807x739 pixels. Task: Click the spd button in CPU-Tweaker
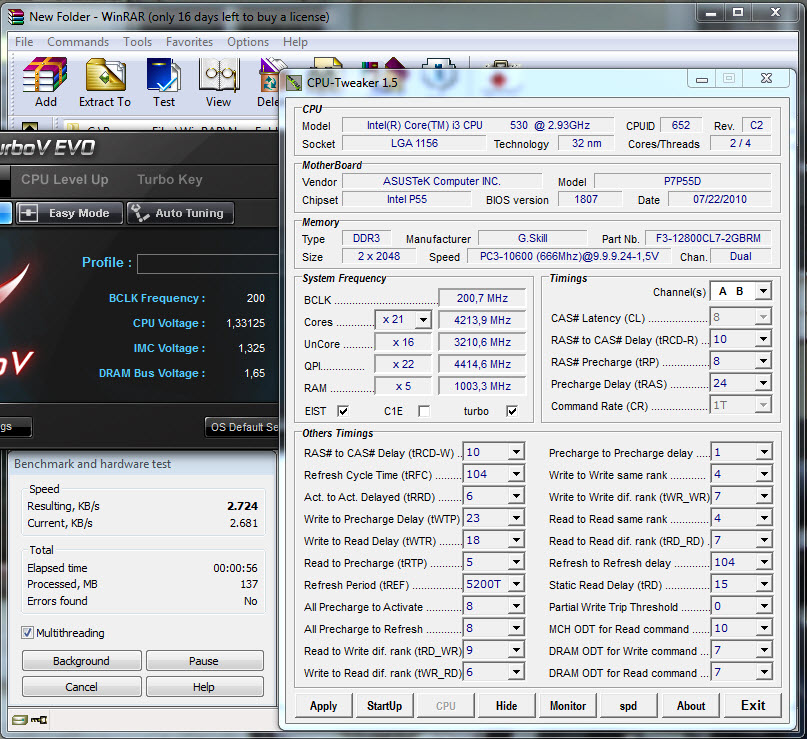[x=628, y=705]
